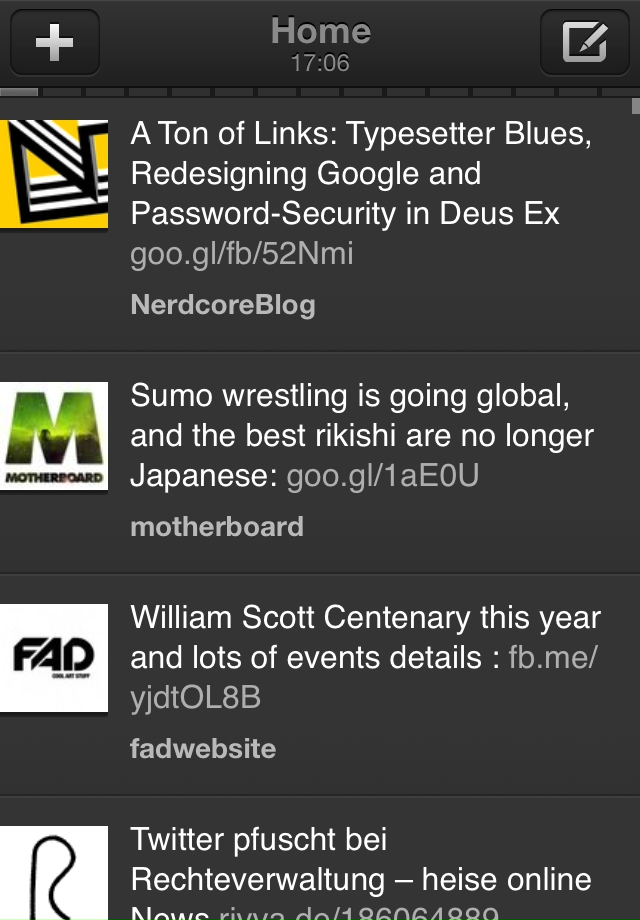
Task: Open NerdcoreBlog's yellow striped avatar
Action: (54, 173)
